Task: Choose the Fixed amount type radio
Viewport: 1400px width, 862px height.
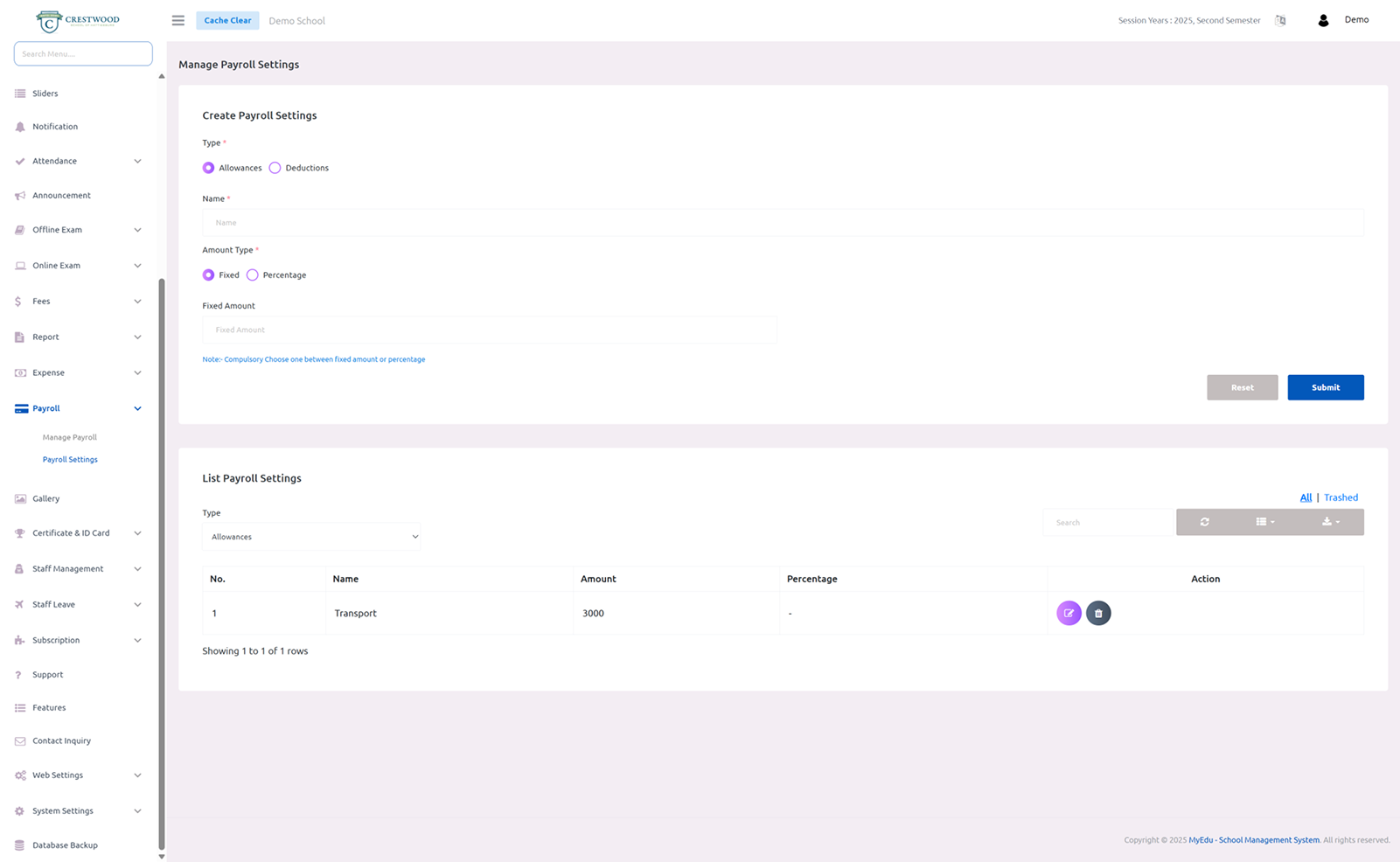Action: [x=208, y=275]
